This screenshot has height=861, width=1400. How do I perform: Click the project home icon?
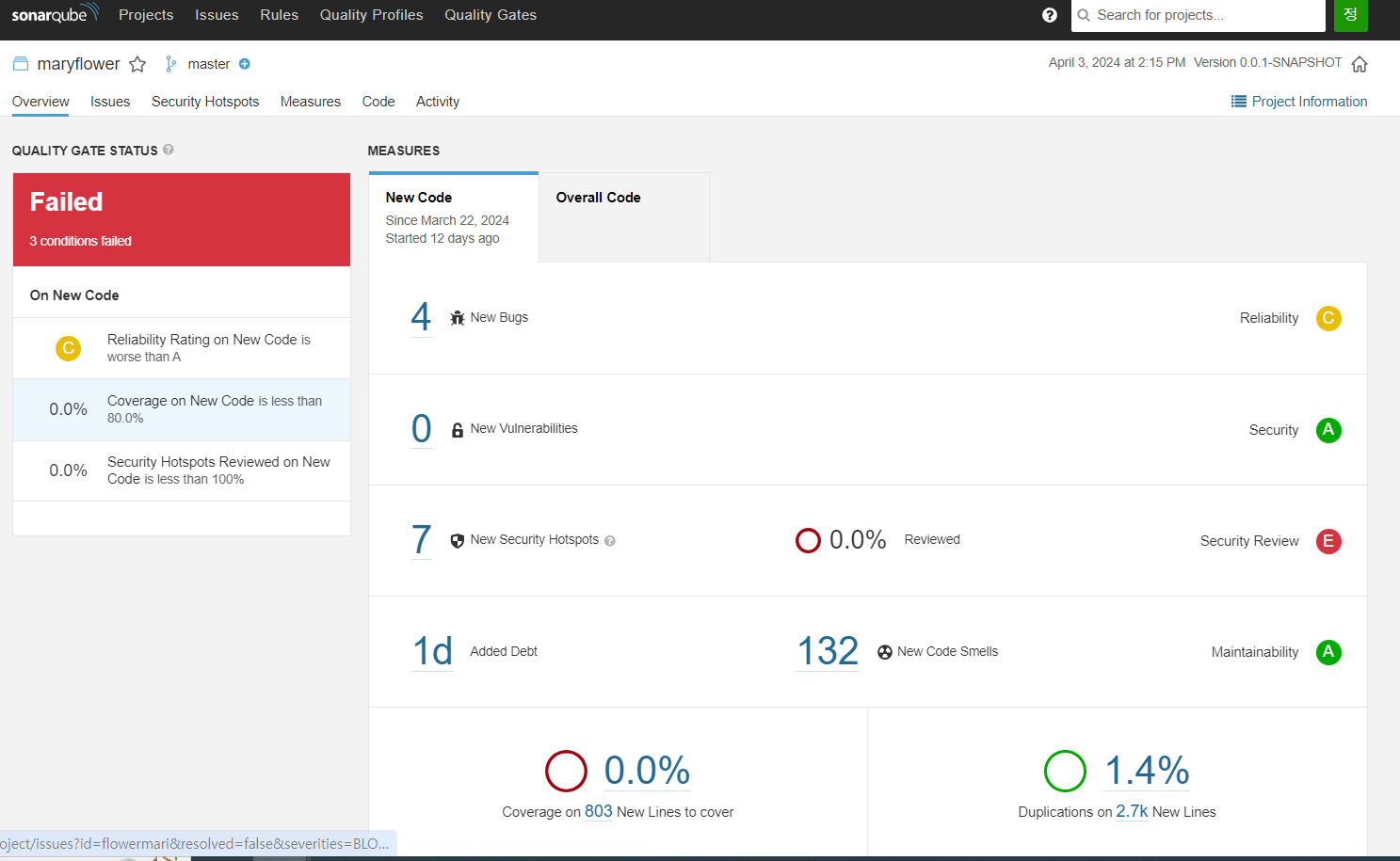(x=1360, y=64)
